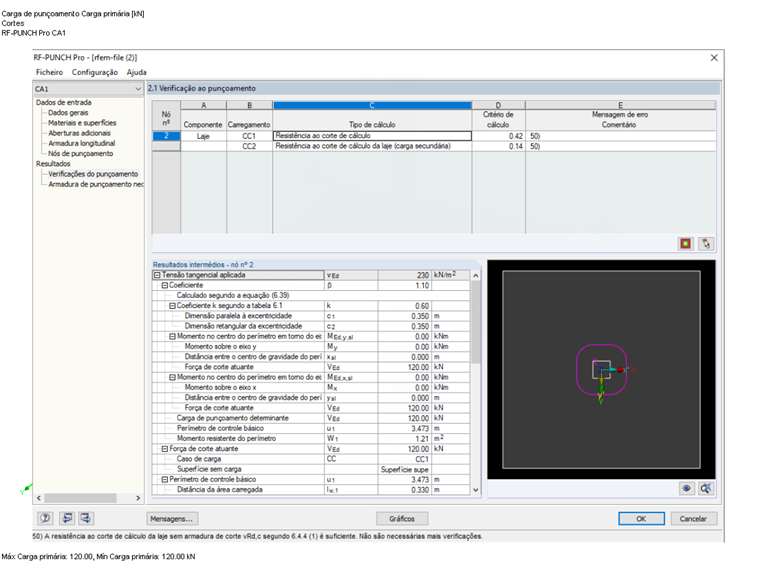The image size is (760, 570).
Task: Collapse the Força de corte atuante group
Action: point(164,449)
